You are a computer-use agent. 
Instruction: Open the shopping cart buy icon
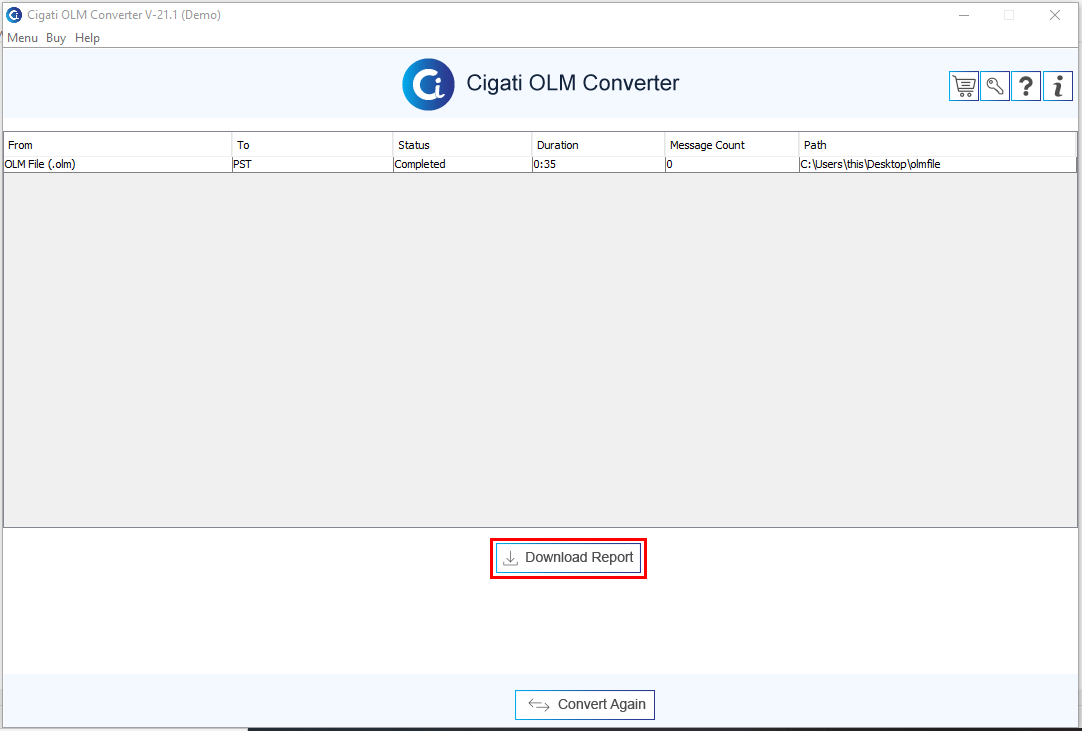tap(964, 86)
